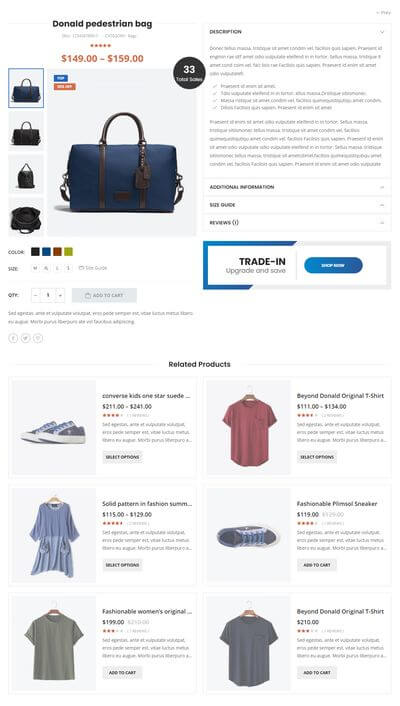Viewport: 400px width, 706px height.
Task: Click Shop Now on Trade-In banner
Action: coord(333,265)
